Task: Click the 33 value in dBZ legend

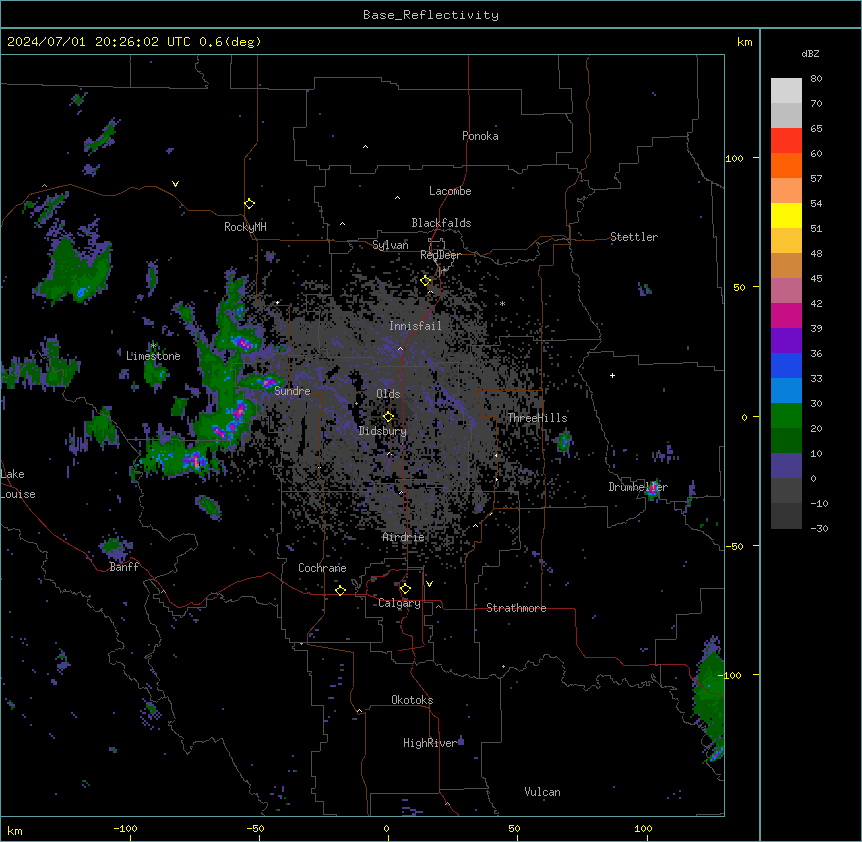Action: point(816,379)
